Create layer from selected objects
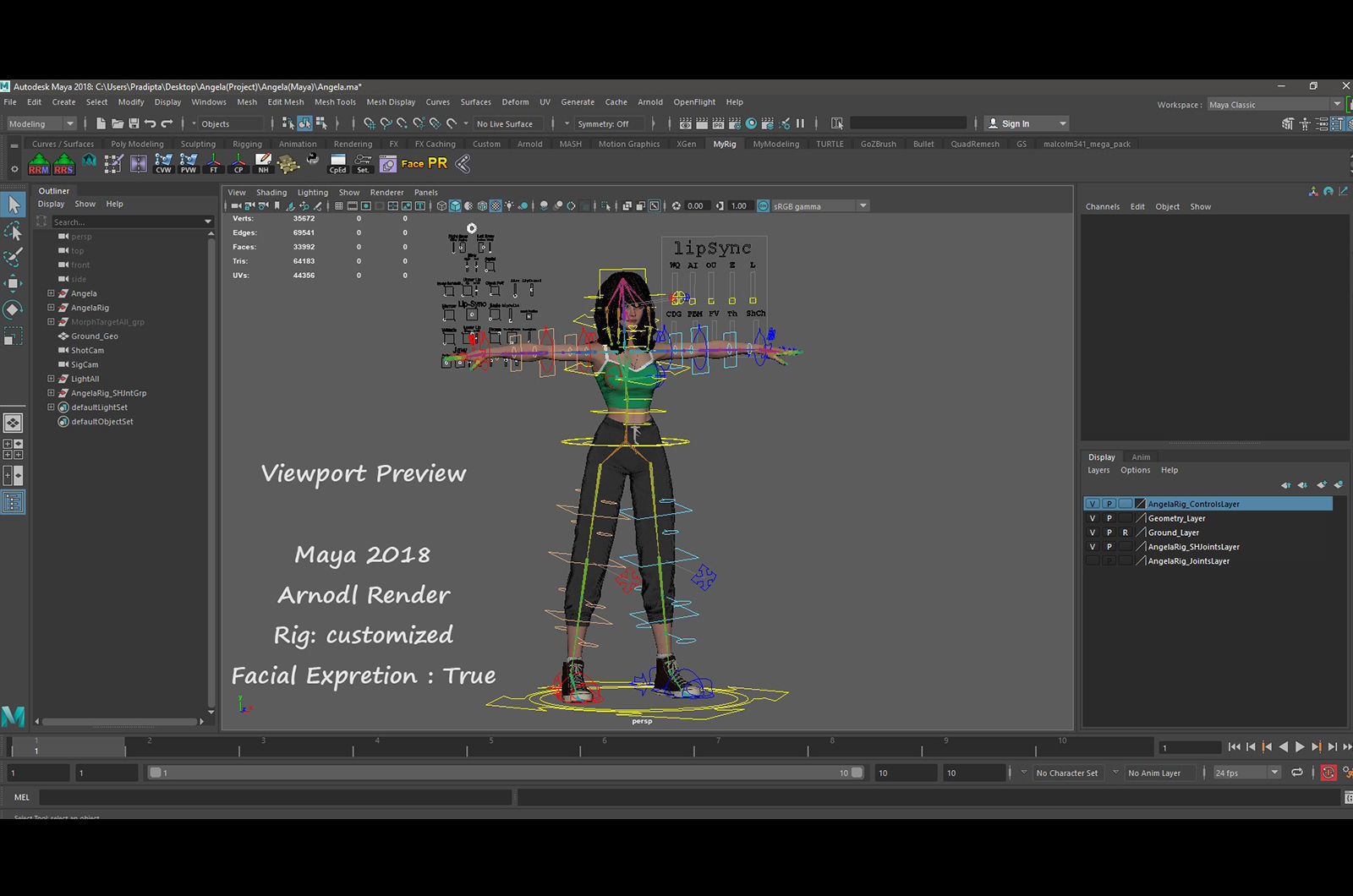Screen dimensions: 1353x896 coord(1338,485)
